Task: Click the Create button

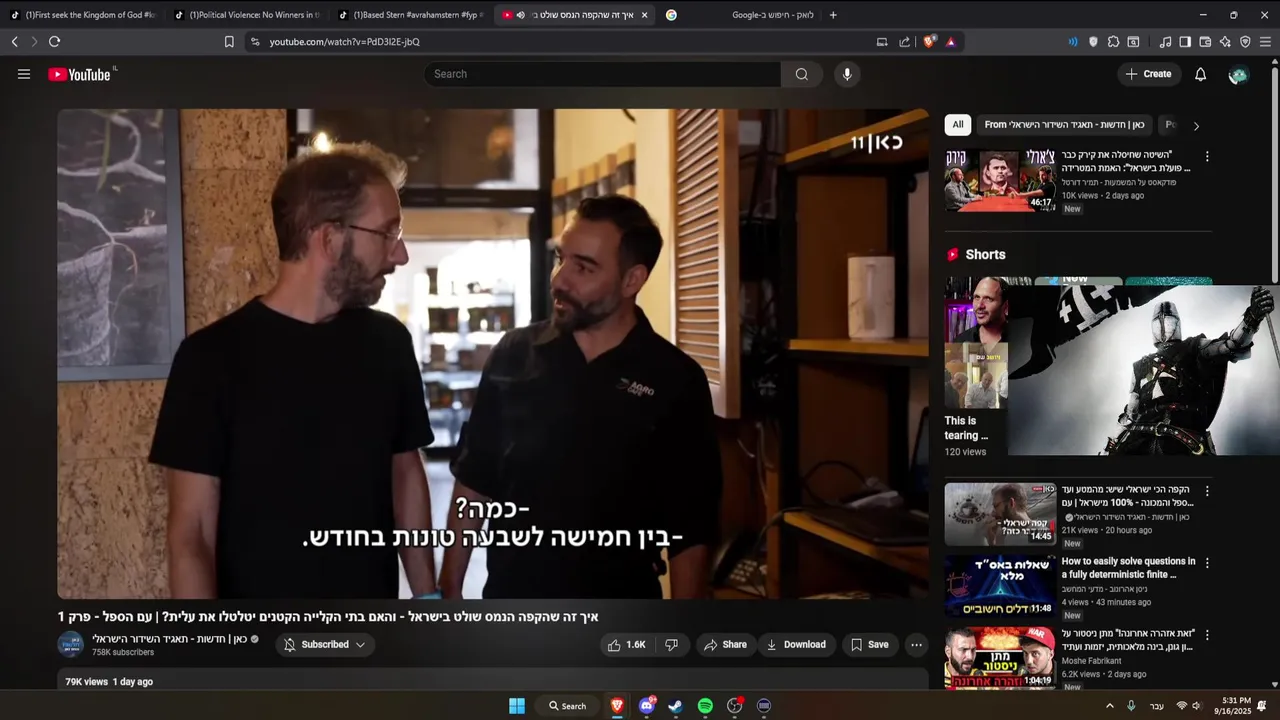Action: [1148, 74]
